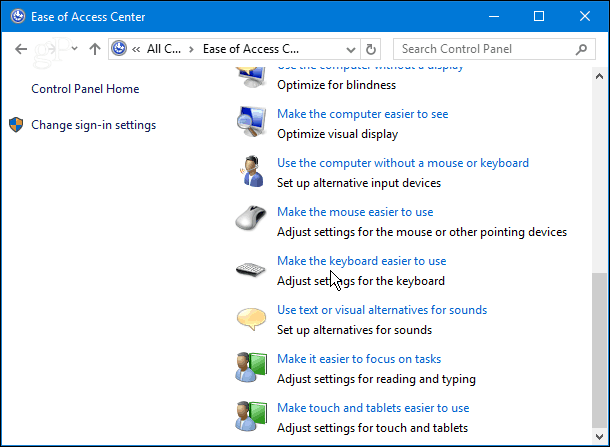The width and height of the screenshot is (610, 447).
Task: Open 'Make the keyboard easier to use'
Action: pyautogui.click(x=361, y=261)
